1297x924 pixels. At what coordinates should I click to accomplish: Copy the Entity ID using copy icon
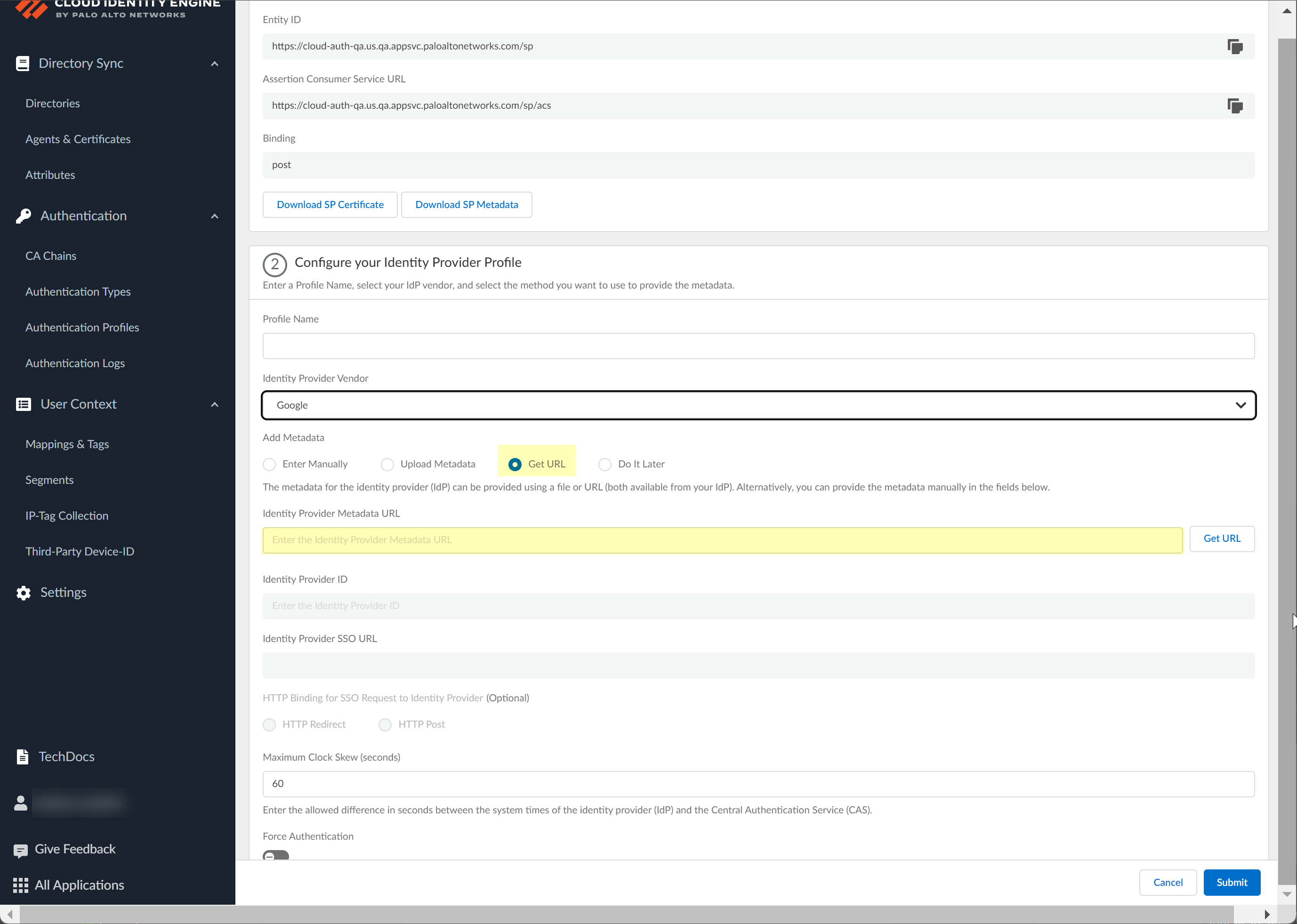(x=1235, y=47)
